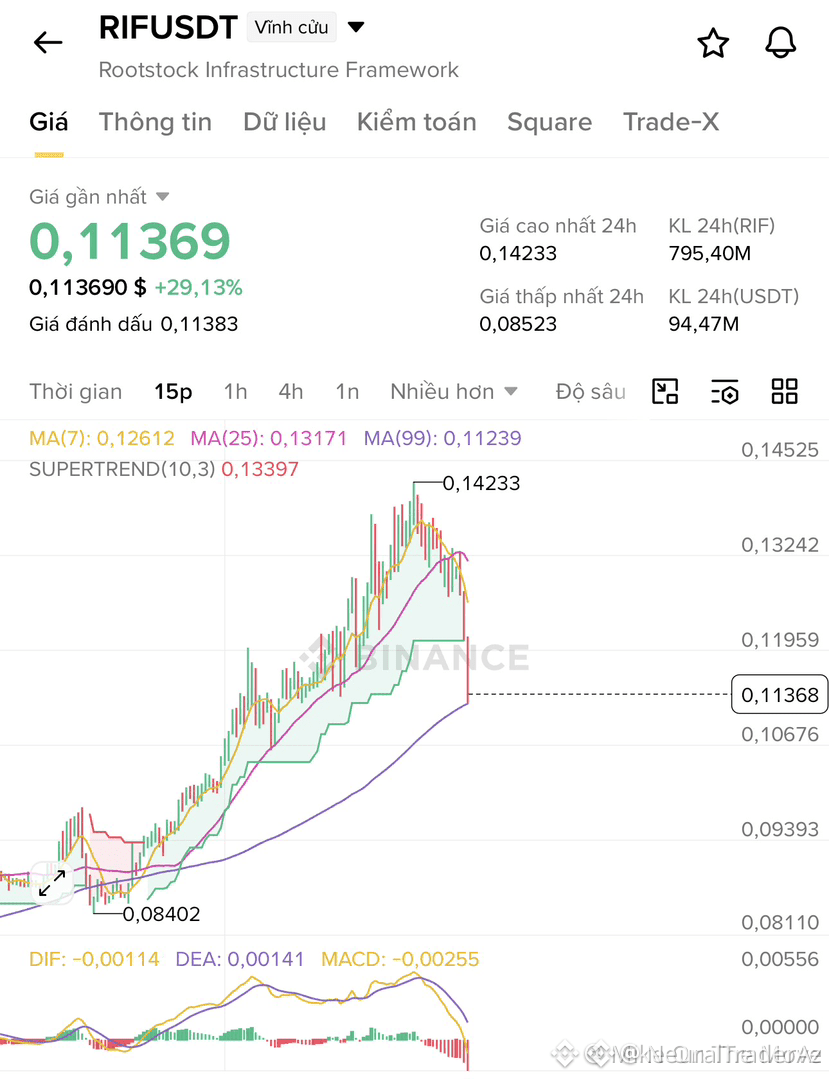
Task: Tap the chart low marker label 0,08402
Action: [162, 914]
